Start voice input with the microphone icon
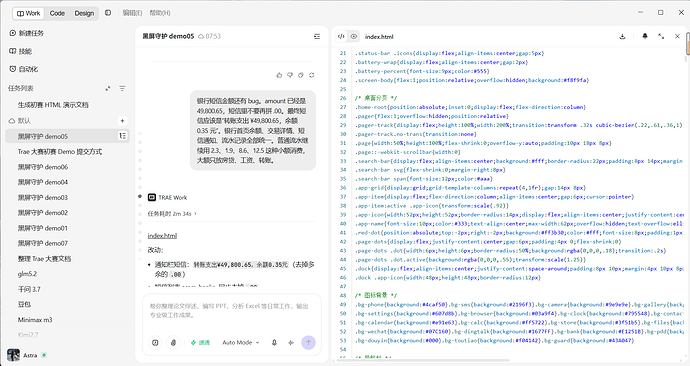690x366 pixels. tap(274, 342)
